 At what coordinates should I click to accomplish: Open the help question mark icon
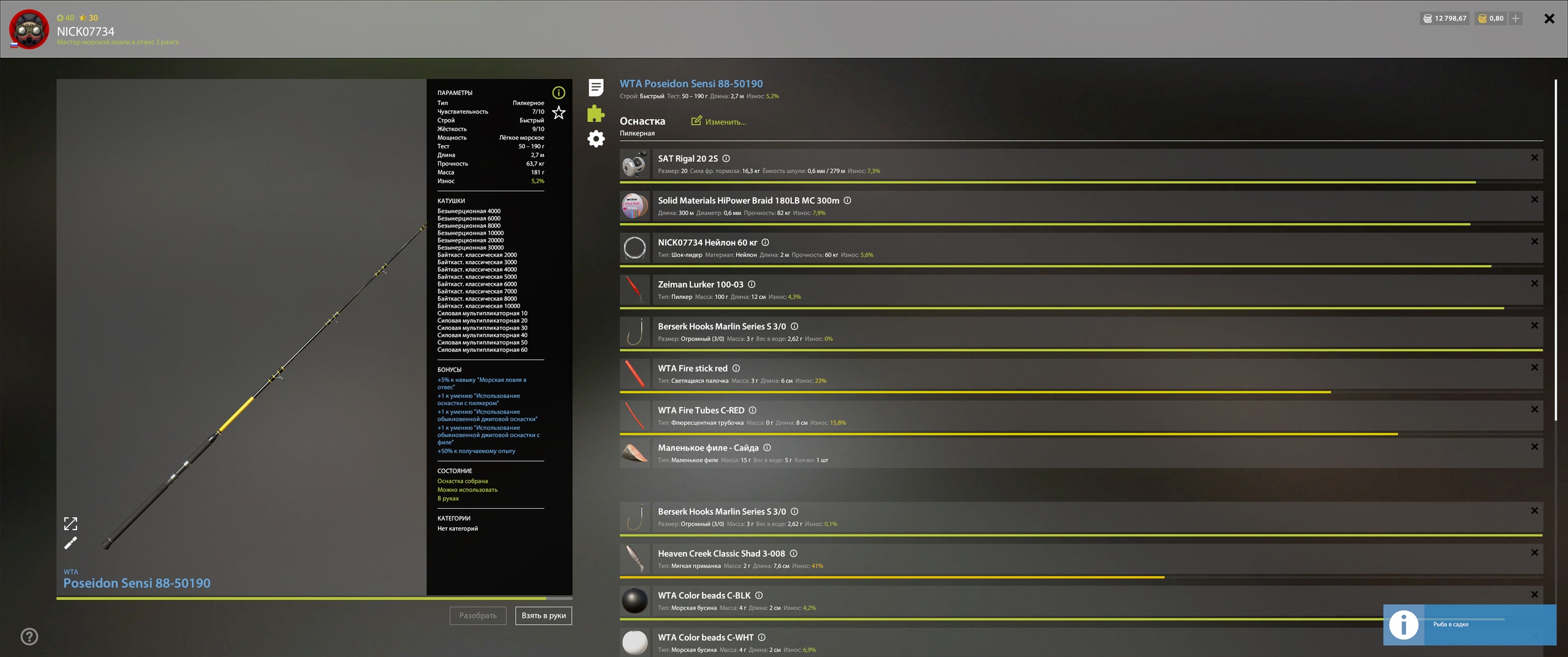point(29,636)
